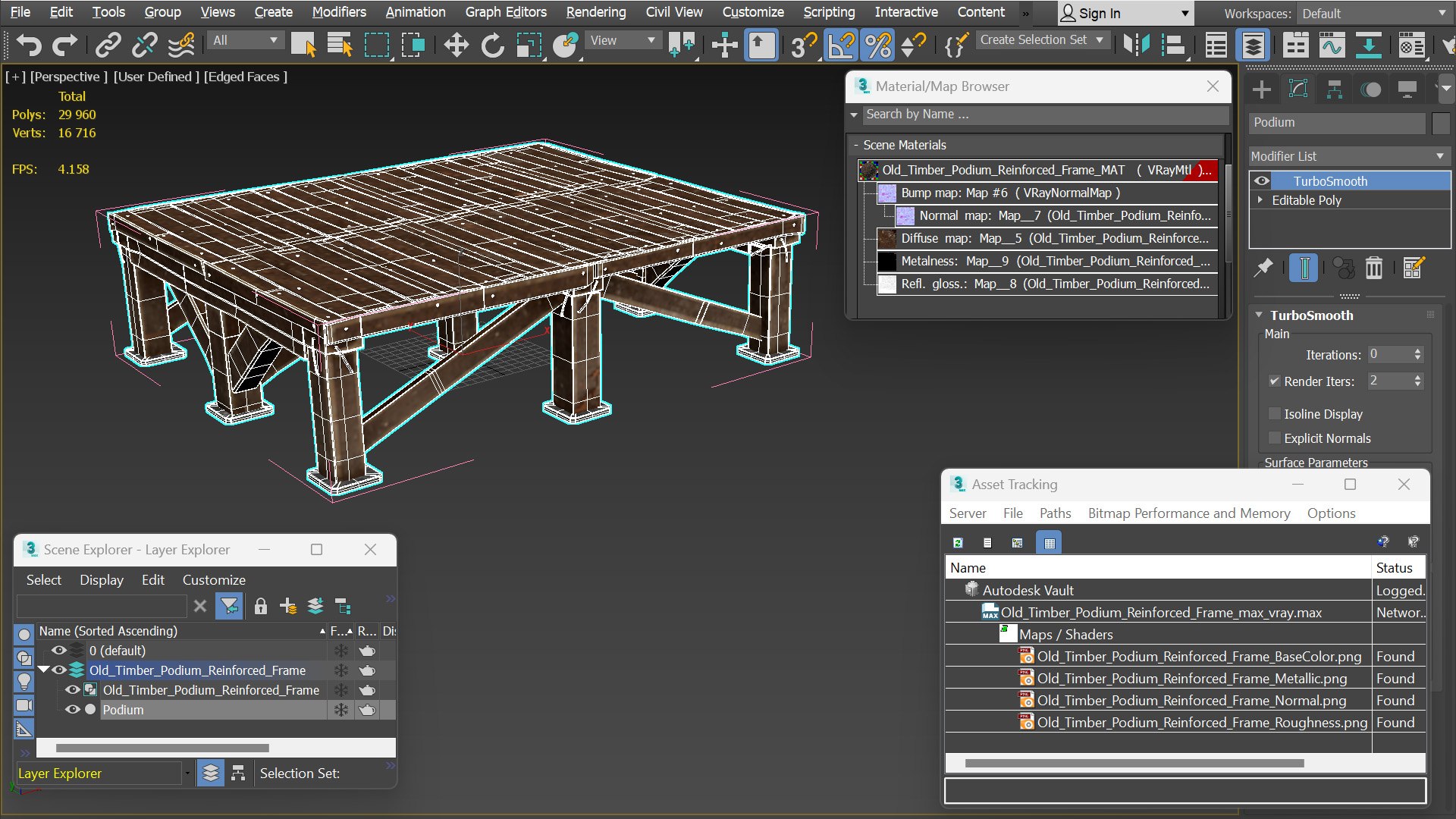
Task: Toggle TurboSmooth modifier eye icon
Action: point(1262,180)
